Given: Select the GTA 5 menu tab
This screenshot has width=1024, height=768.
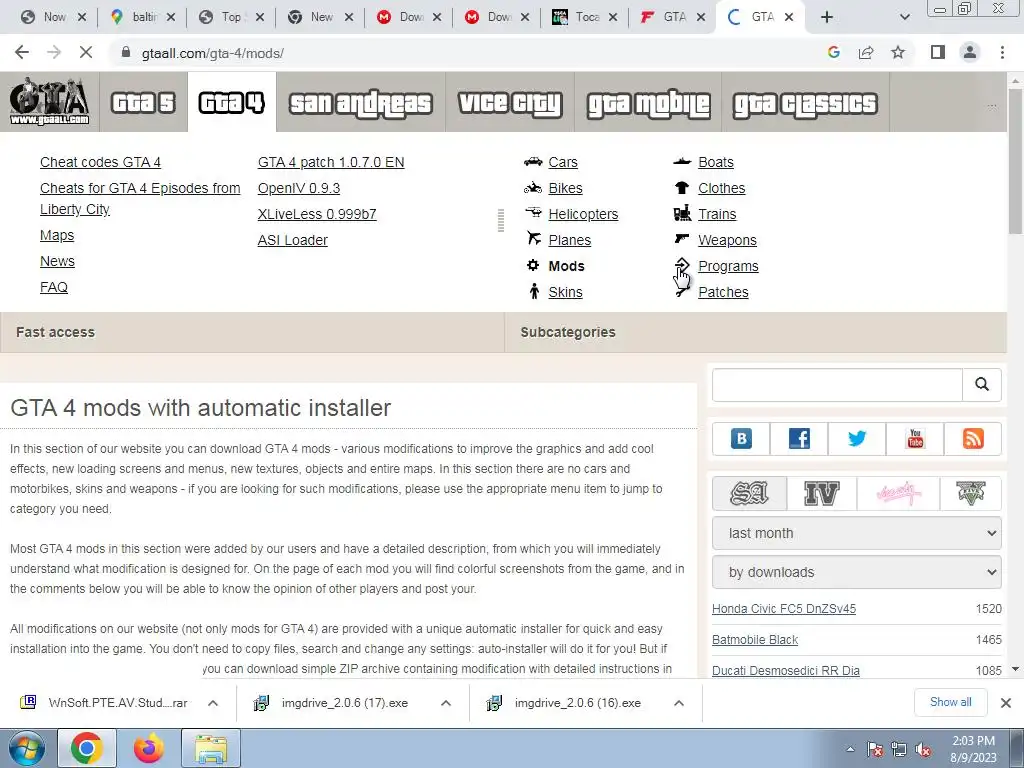Looking at the screenshot, I should tap(143, 103).
